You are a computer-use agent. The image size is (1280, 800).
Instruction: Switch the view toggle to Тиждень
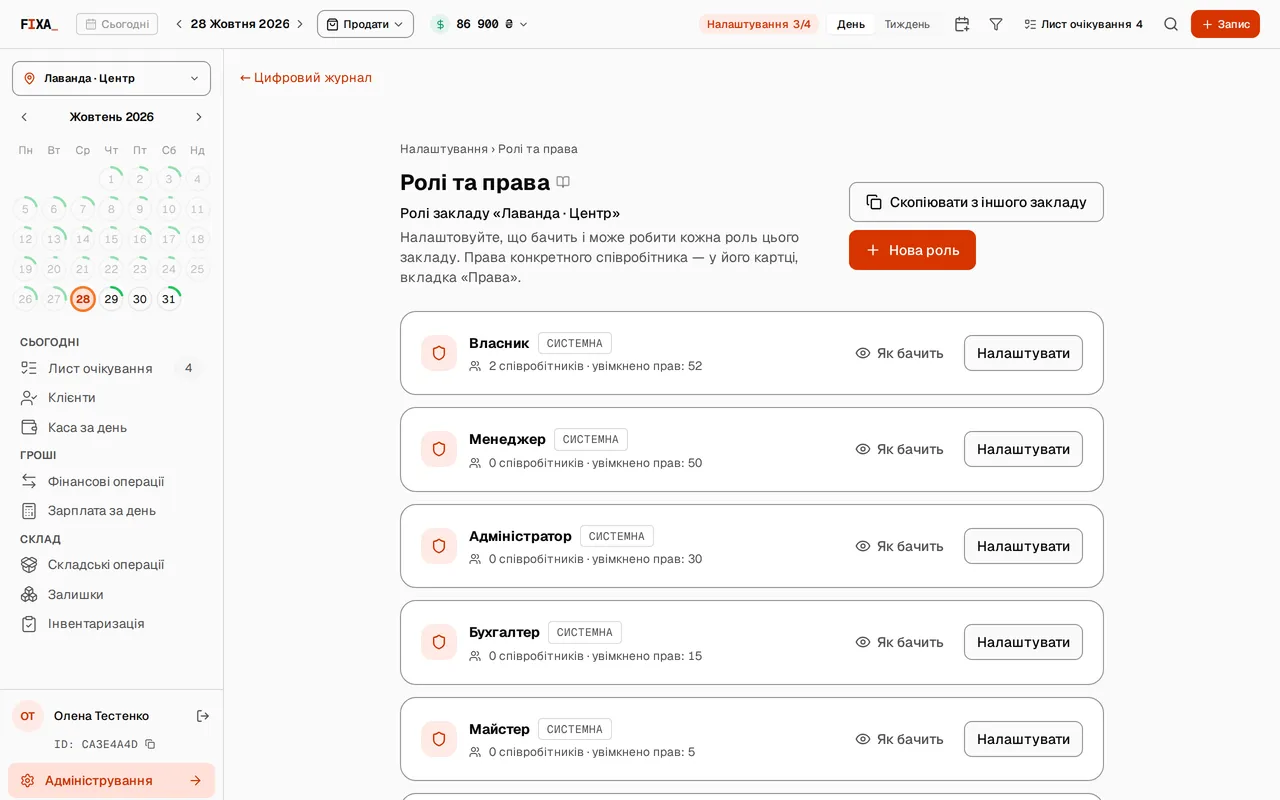[907, 24]
